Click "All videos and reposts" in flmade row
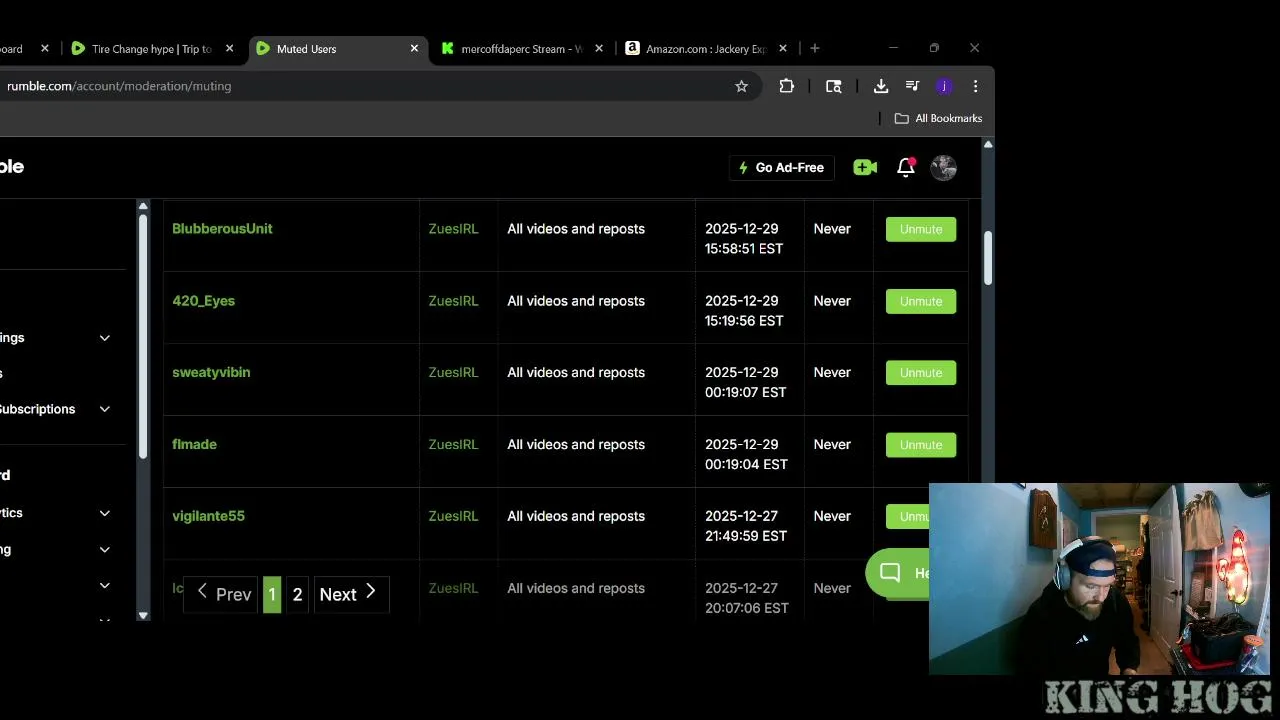Screen dimensions: 1280x720 [576, 444]
